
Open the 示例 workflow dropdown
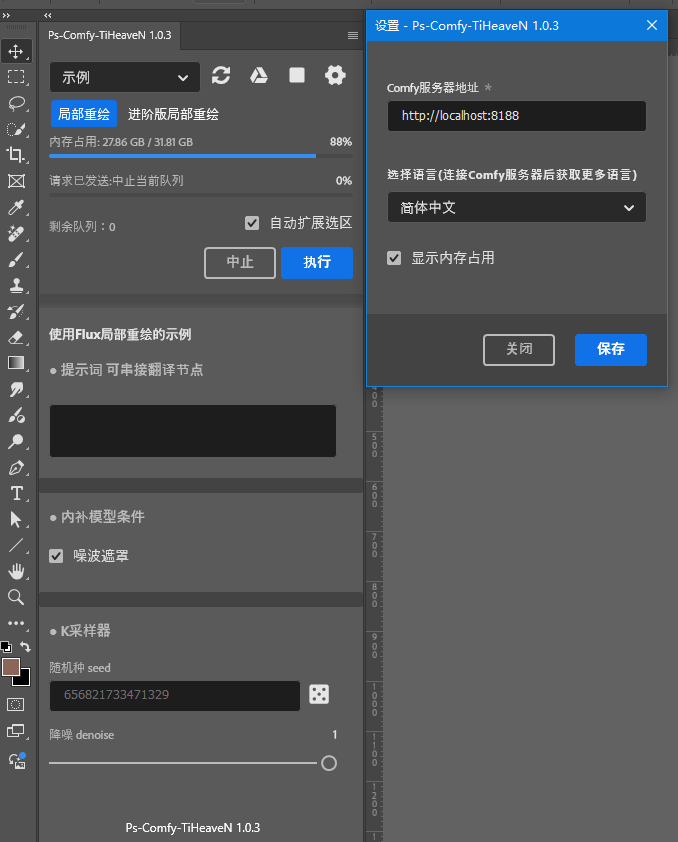pyautogui.click(x=125, y=77)
